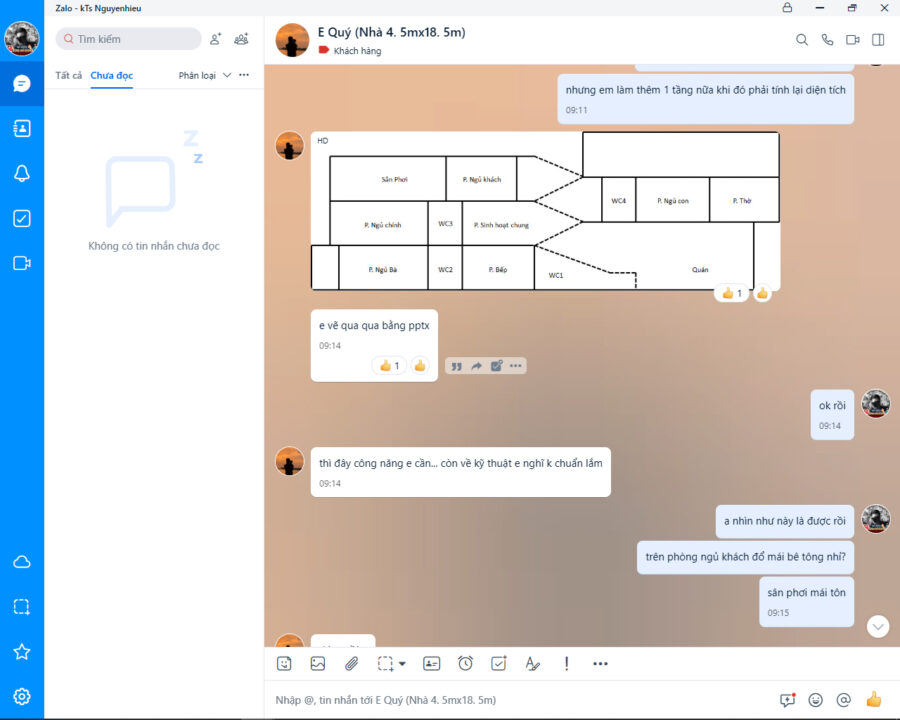The image size is (900, 720).
Task: Open the screenshot capture dropdown arrow
Action: (x=402, y=663)
